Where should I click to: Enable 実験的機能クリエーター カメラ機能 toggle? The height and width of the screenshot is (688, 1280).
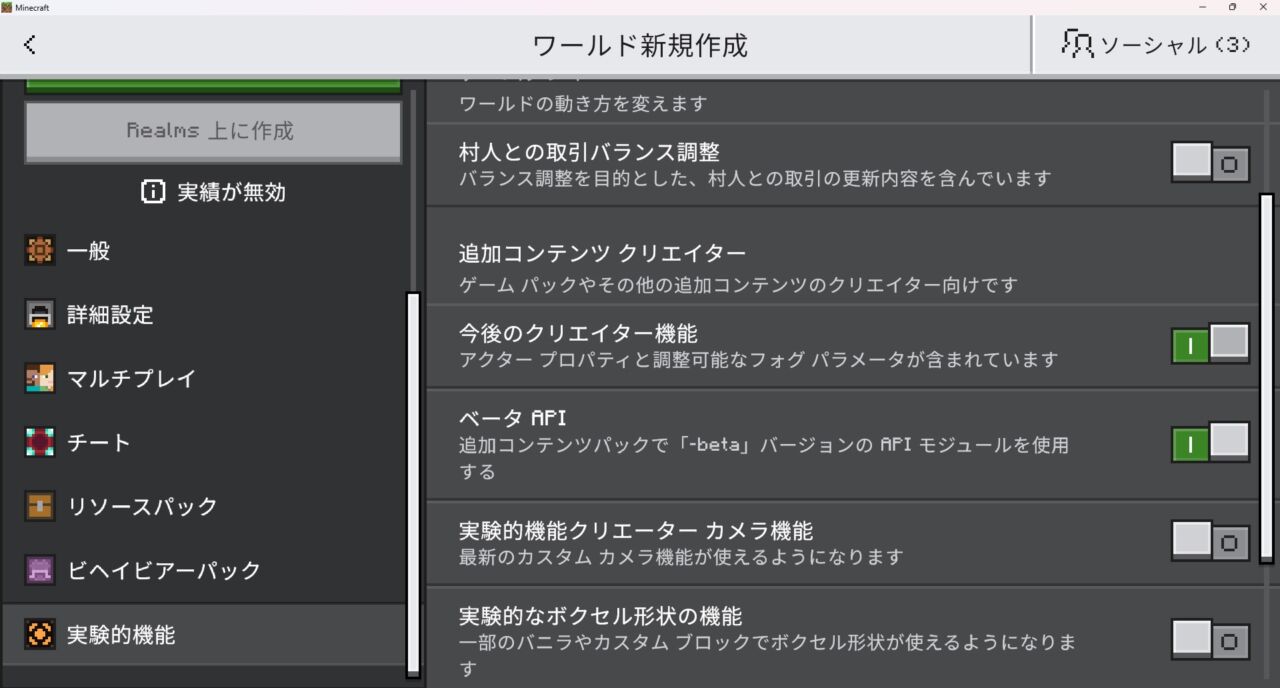tap(1210, 542)
